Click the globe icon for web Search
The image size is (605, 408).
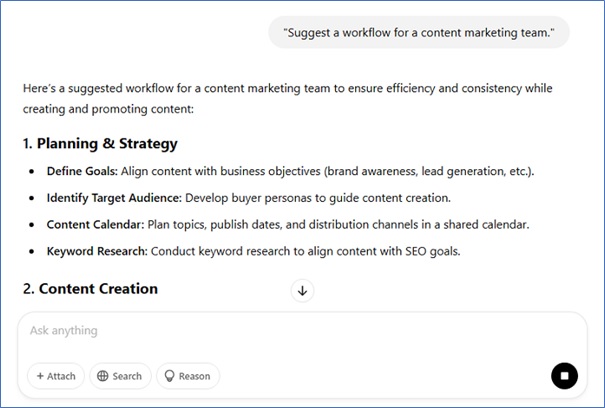101,376
